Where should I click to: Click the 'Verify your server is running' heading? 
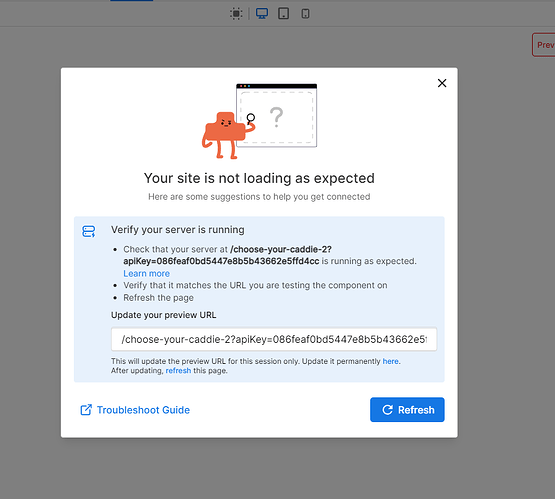(x=178, y=230)
